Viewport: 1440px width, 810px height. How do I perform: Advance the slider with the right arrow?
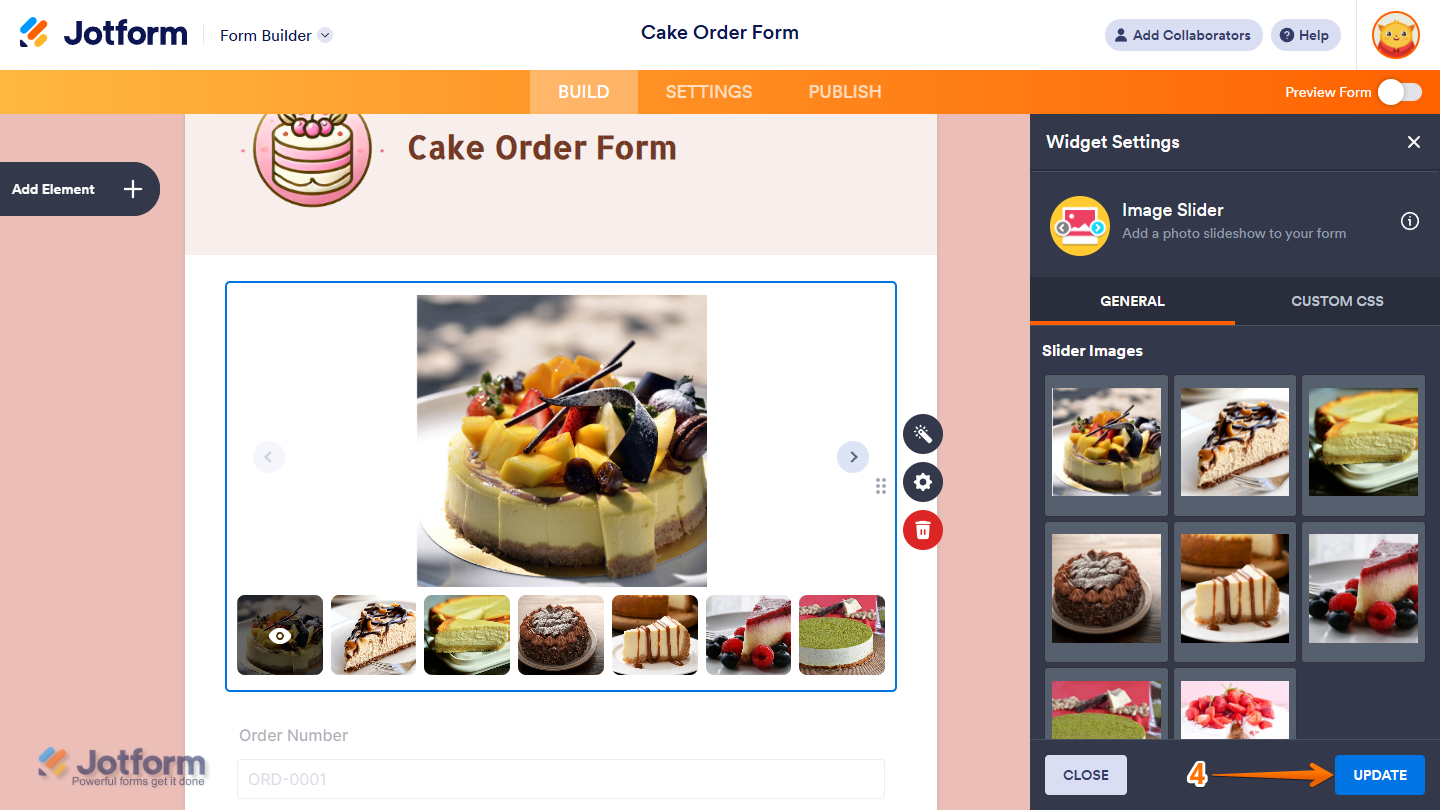click(x=853, y=457)
